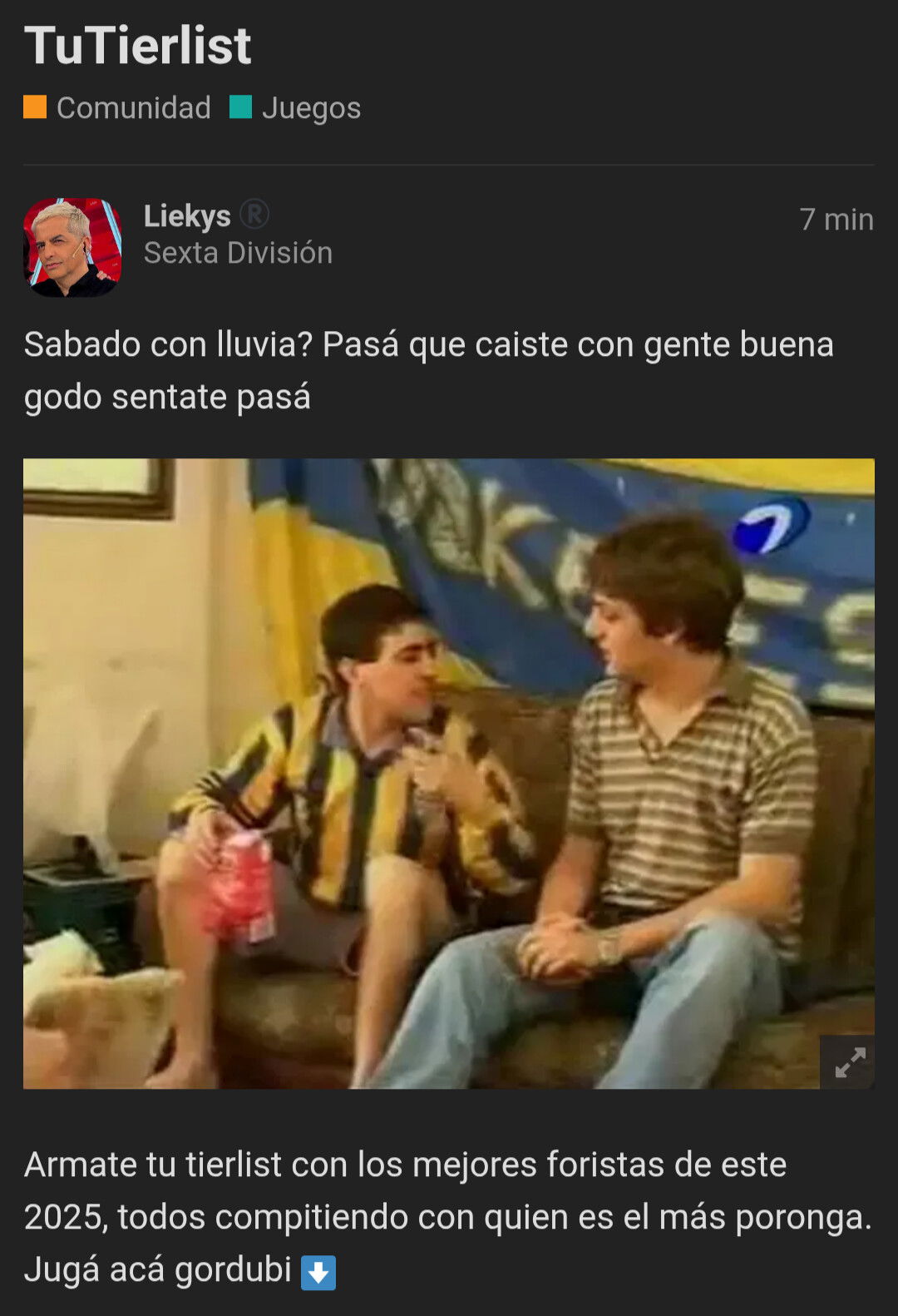Tap the TuTierlist thread title
The image size is (898, 1316).
coord(138,45)
